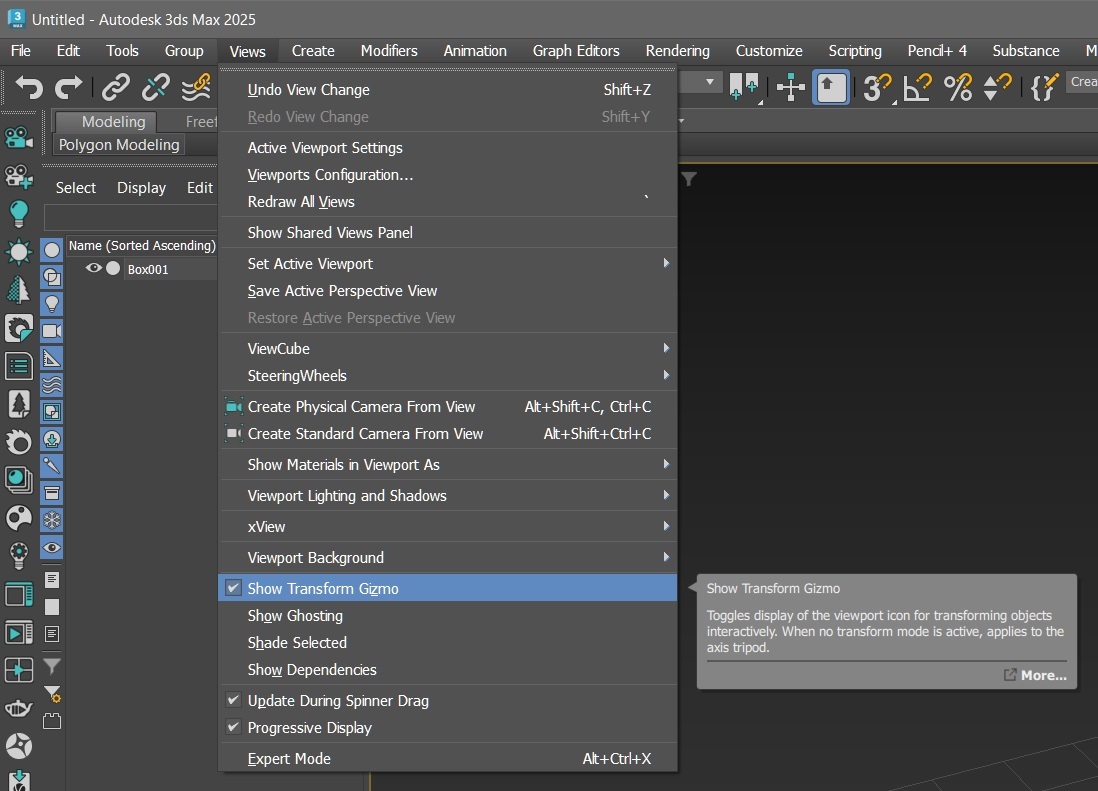Disable Update During Spinner Drag
The image size is (1098, 791).
[337, 701]
